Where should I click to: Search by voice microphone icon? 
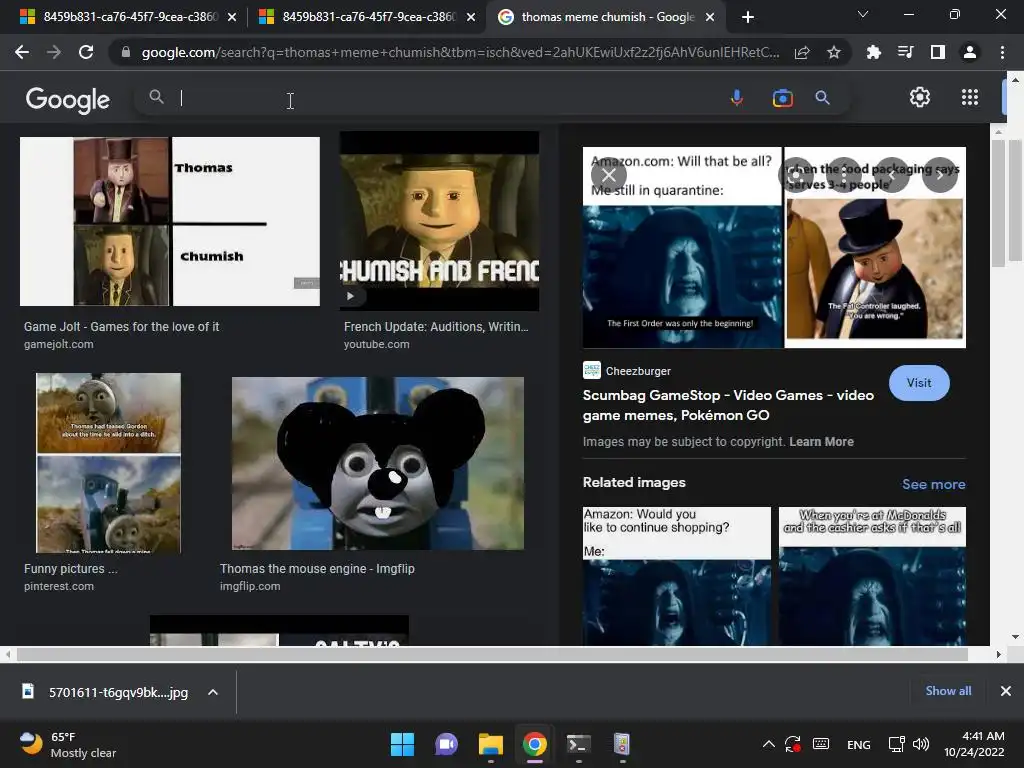tap(737, 98)
